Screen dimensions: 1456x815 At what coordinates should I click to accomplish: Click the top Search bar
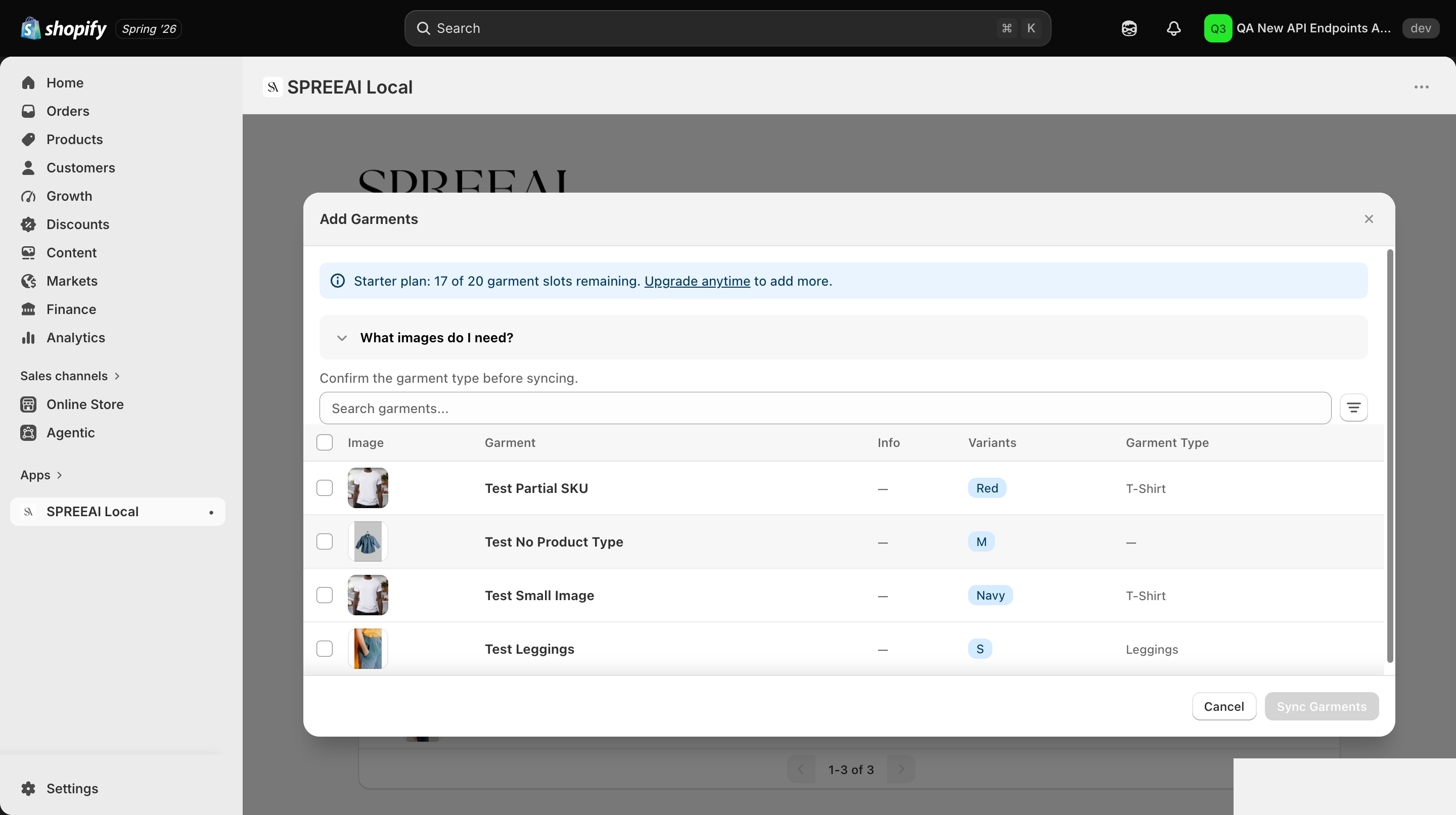click(x=727, y=28)
